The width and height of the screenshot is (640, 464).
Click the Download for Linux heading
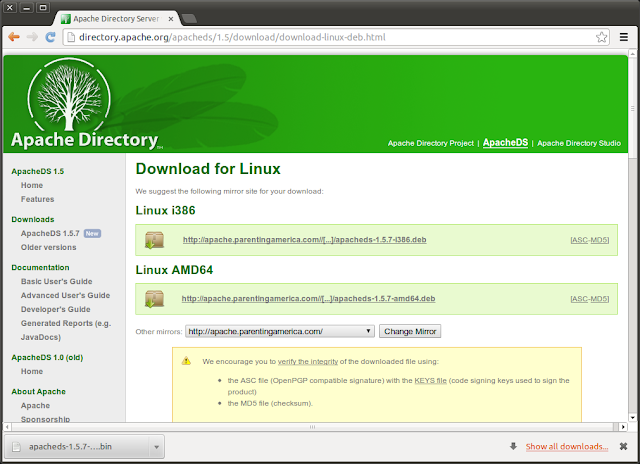coord(208,169)
